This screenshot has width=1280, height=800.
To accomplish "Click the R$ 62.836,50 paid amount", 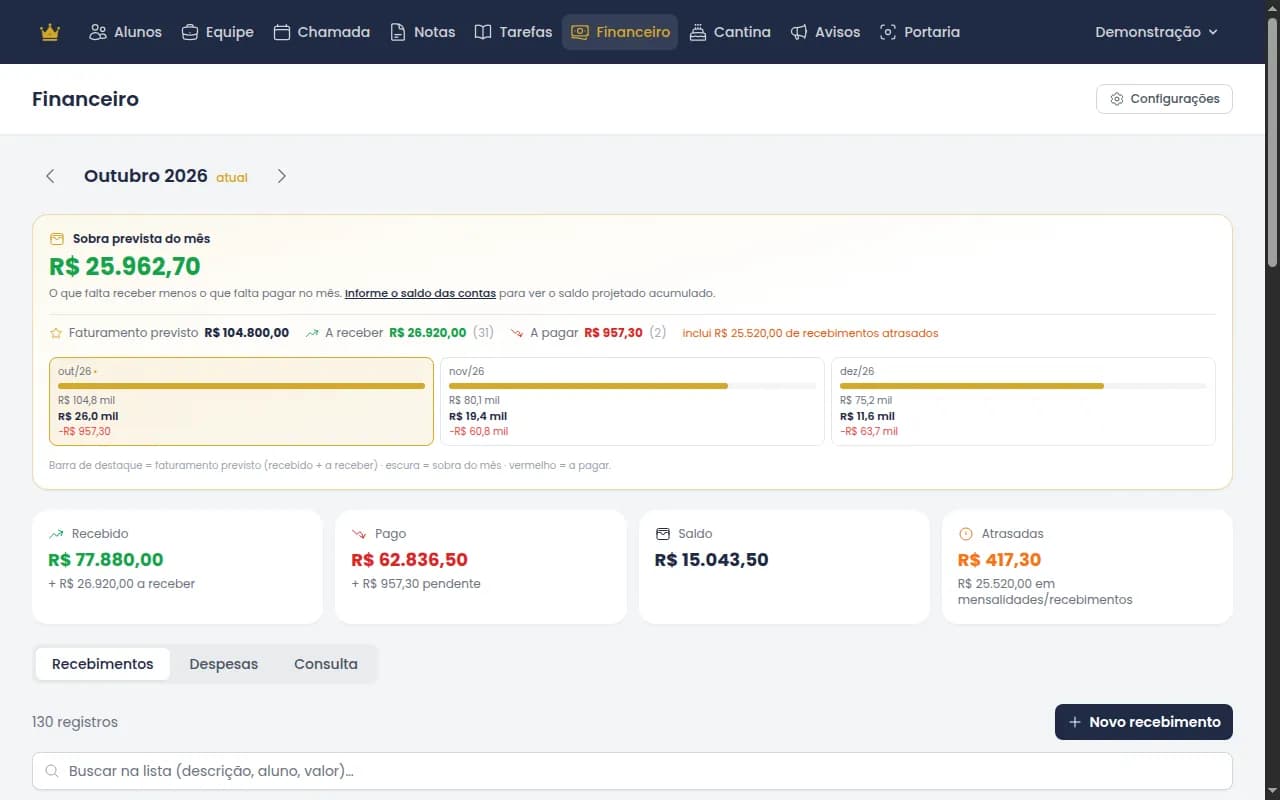I will click(x=410, y=560).
